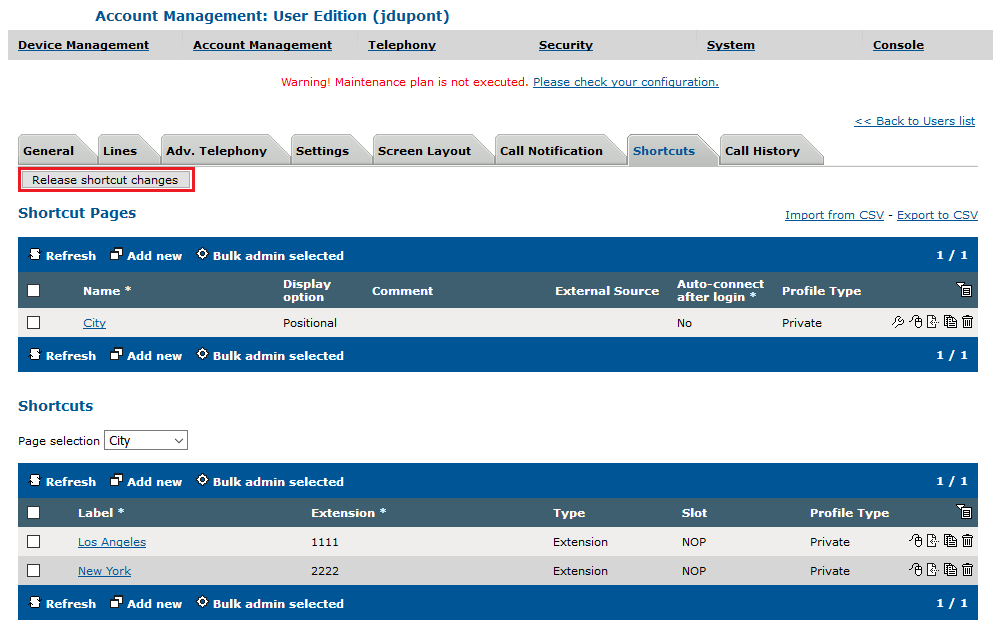Screen dimensions: 1005x633
Task: Select all shortcuts via Label header checkbox
Action: (x=34, y=513)
